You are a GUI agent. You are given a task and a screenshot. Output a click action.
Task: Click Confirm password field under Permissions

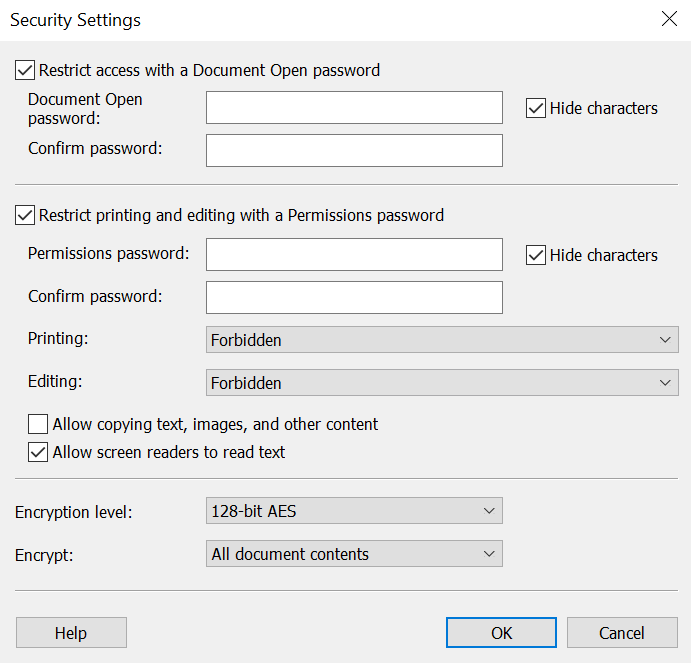pyautogui.click(x=354, y=298)
